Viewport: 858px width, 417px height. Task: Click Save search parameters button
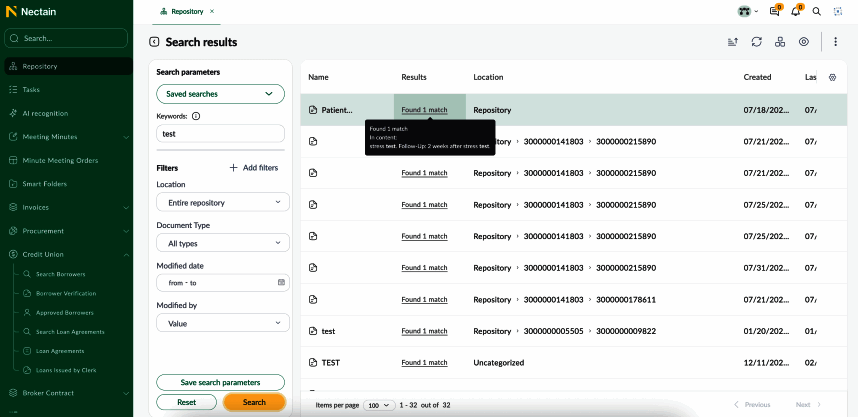click(220, 382)
